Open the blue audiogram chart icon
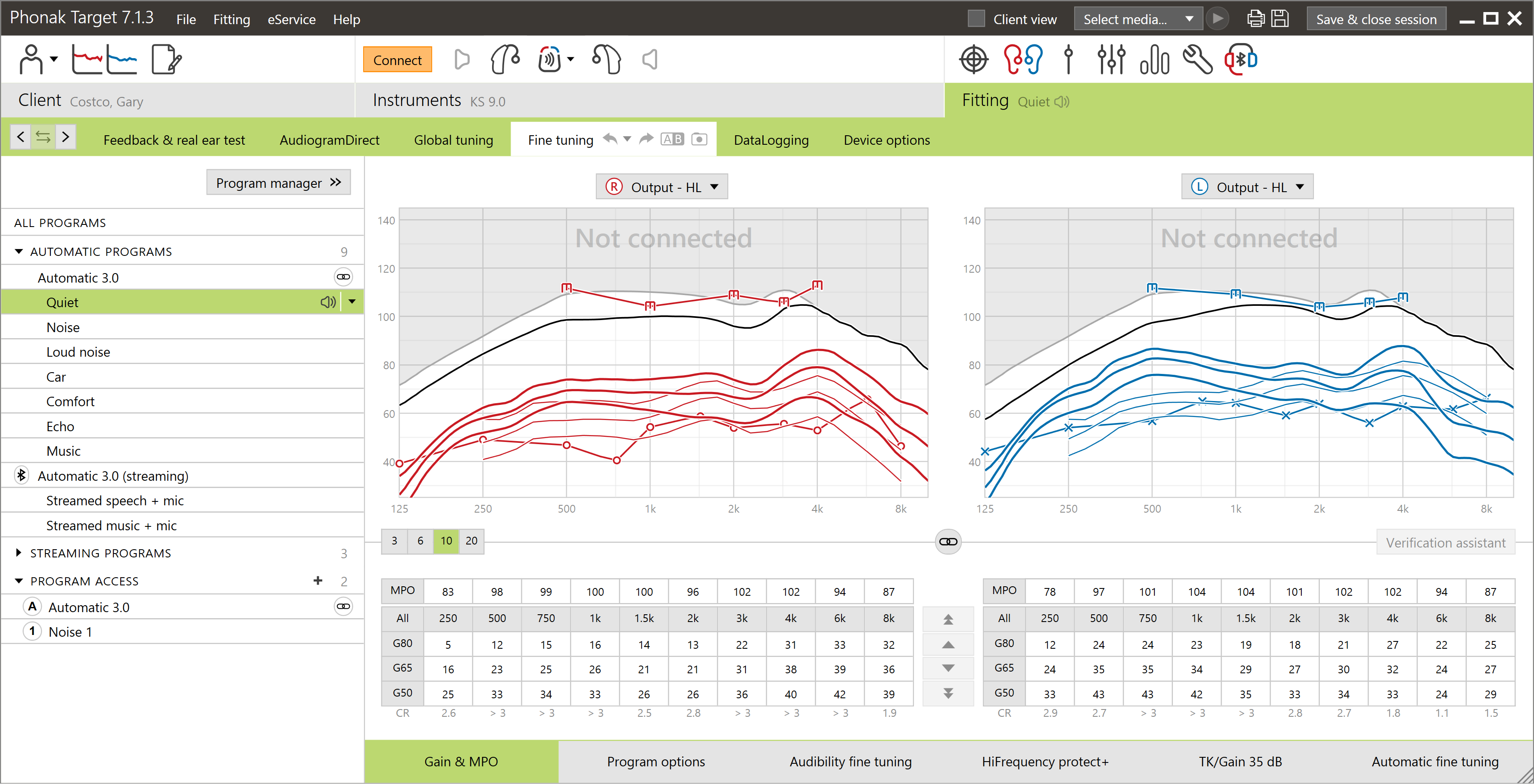1534x784 pixels. (122, 59)
